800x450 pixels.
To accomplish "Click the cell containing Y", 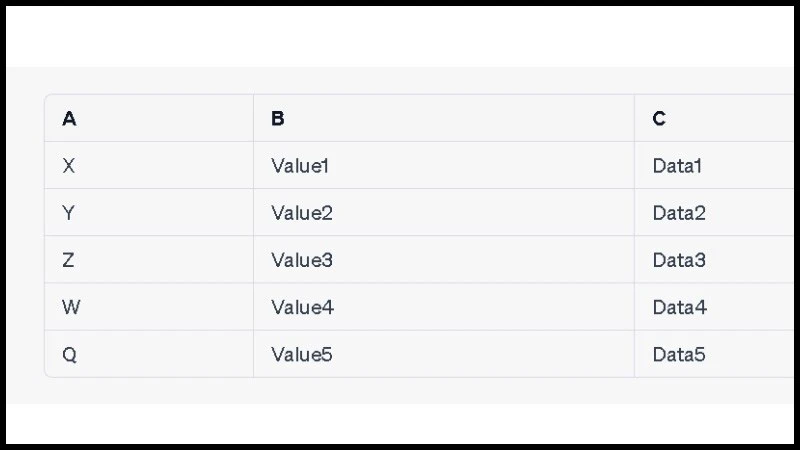I will tap(69, 213).
